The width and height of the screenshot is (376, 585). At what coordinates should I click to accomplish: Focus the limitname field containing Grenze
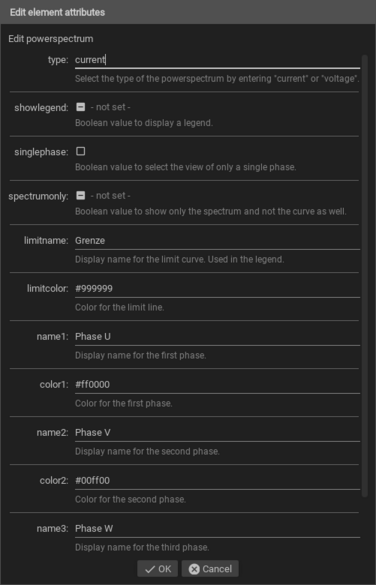[217, 241]
